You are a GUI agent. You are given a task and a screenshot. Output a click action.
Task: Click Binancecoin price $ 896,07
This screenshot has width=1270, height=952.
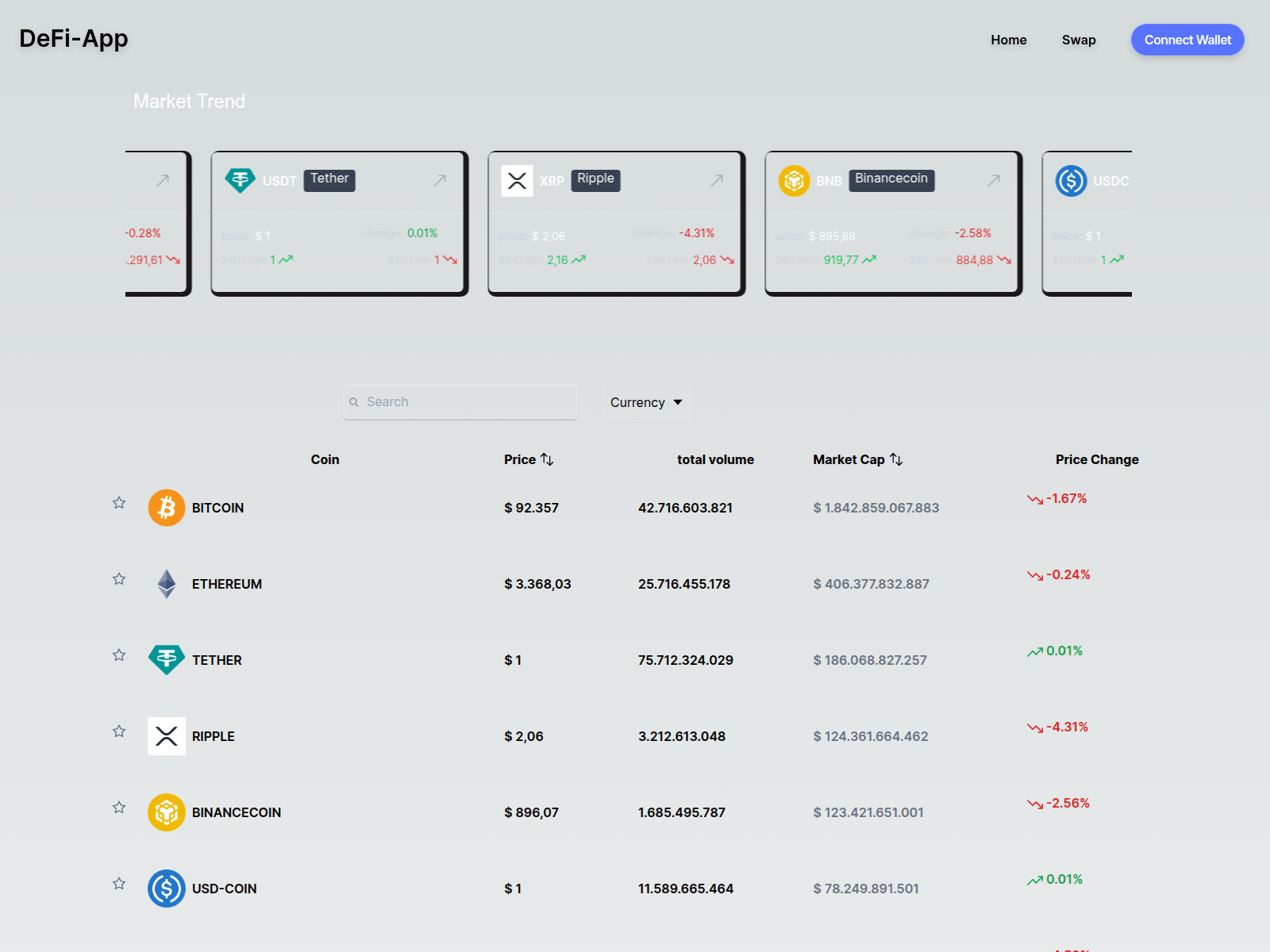click(x=532, y=812)
